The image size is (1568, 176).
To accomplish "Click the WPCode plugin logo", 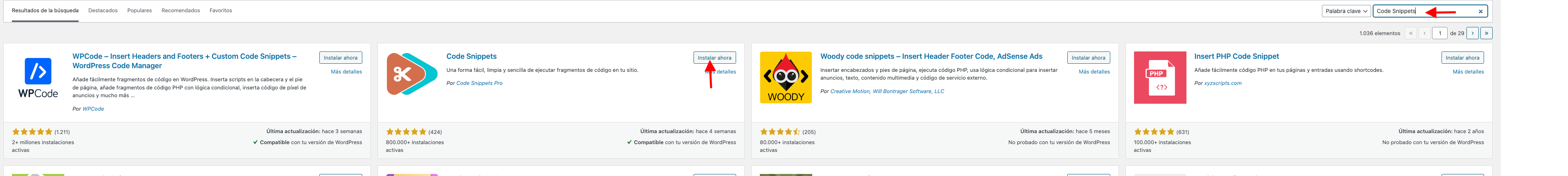I will (x=38, y=78).
